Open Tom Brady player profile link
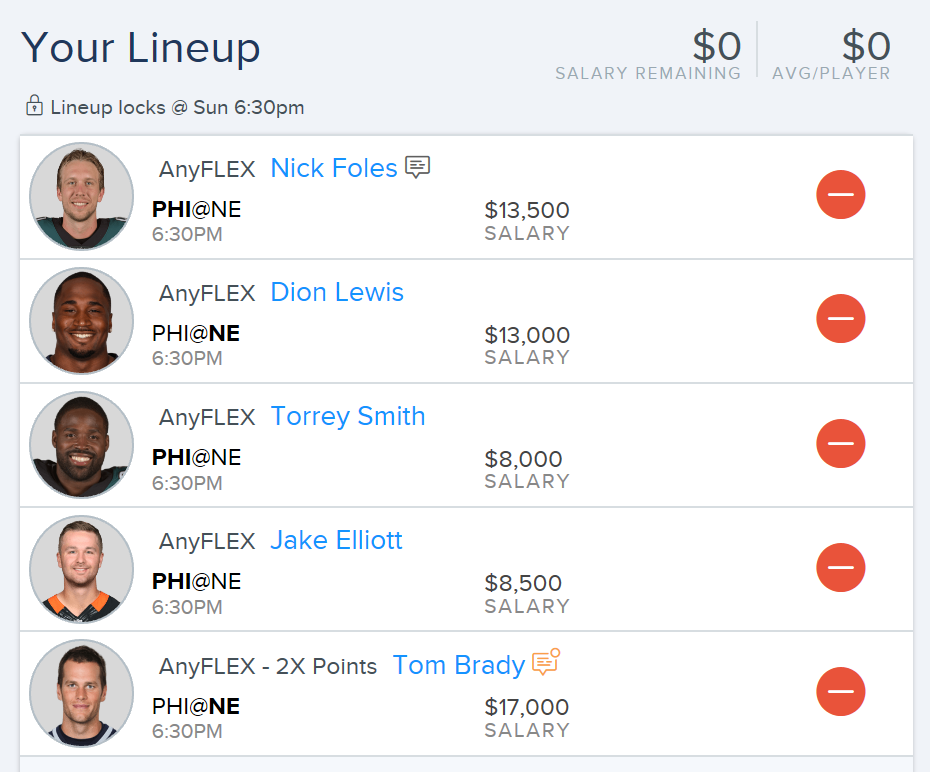 (458, 665)
